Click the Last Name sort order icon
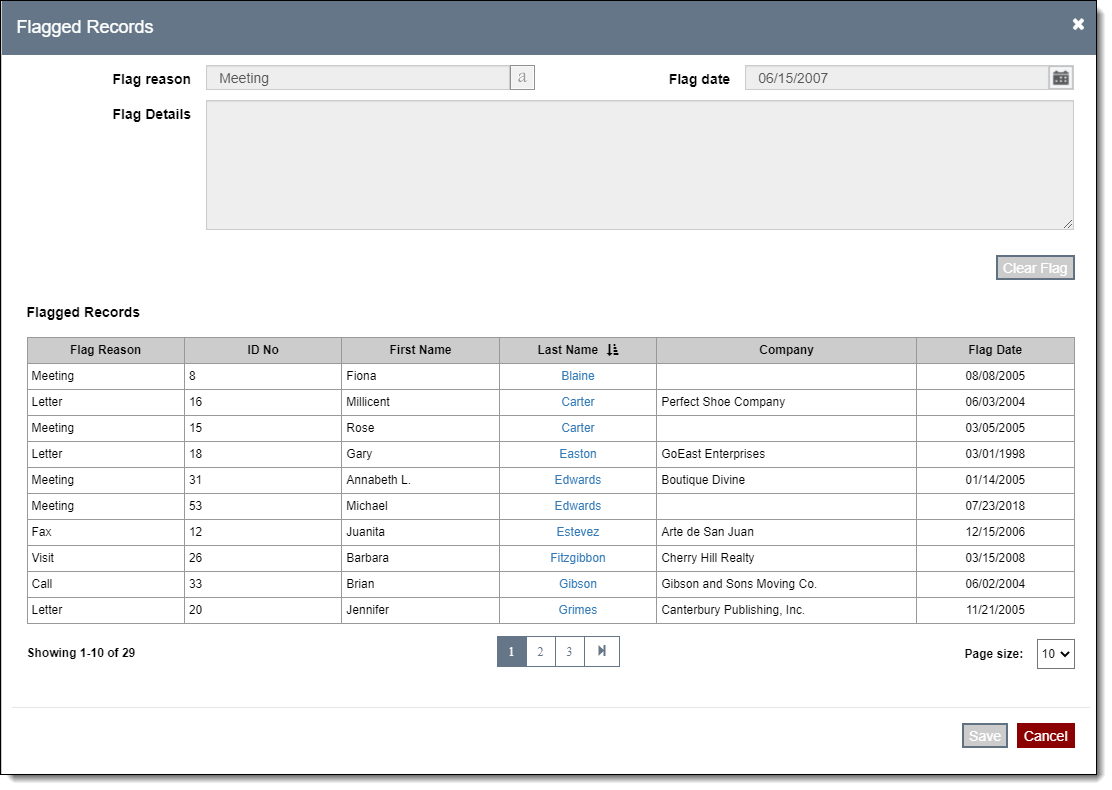1112x790 pixels. (x=613, y=350)
